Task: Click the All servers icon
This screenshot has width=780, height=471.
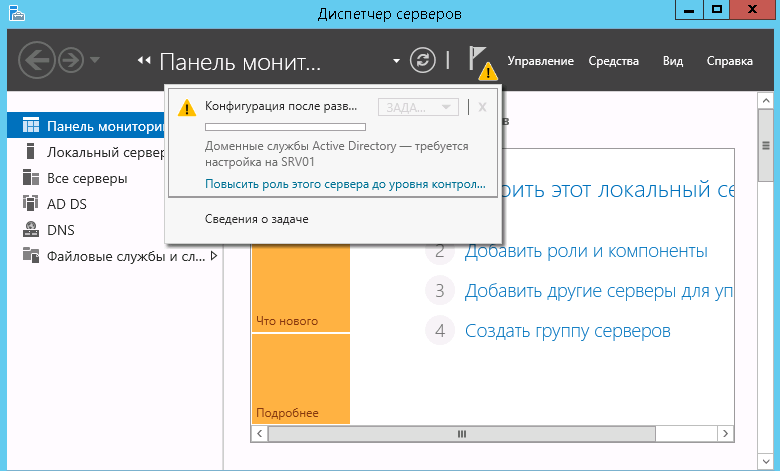Action: (30, 177)
